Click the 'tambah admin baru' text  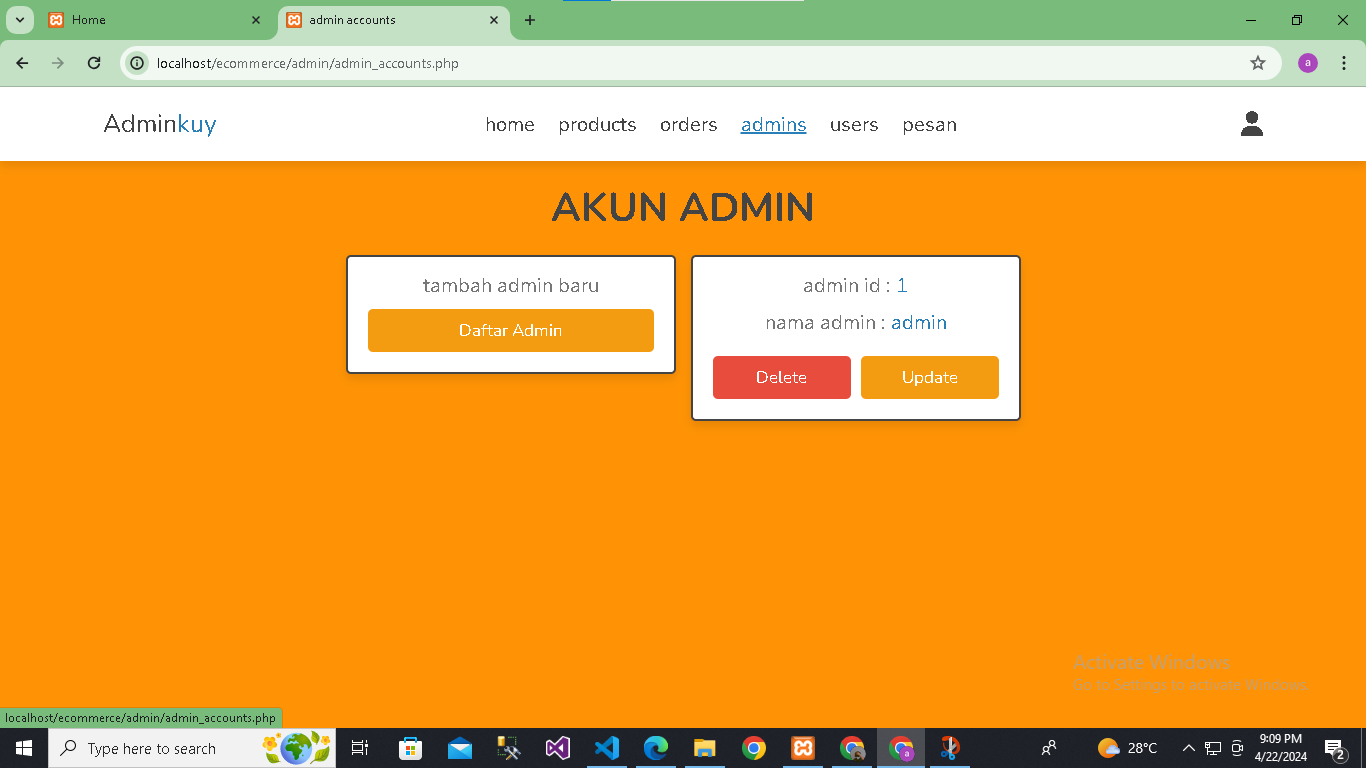[x=511, y=285]
